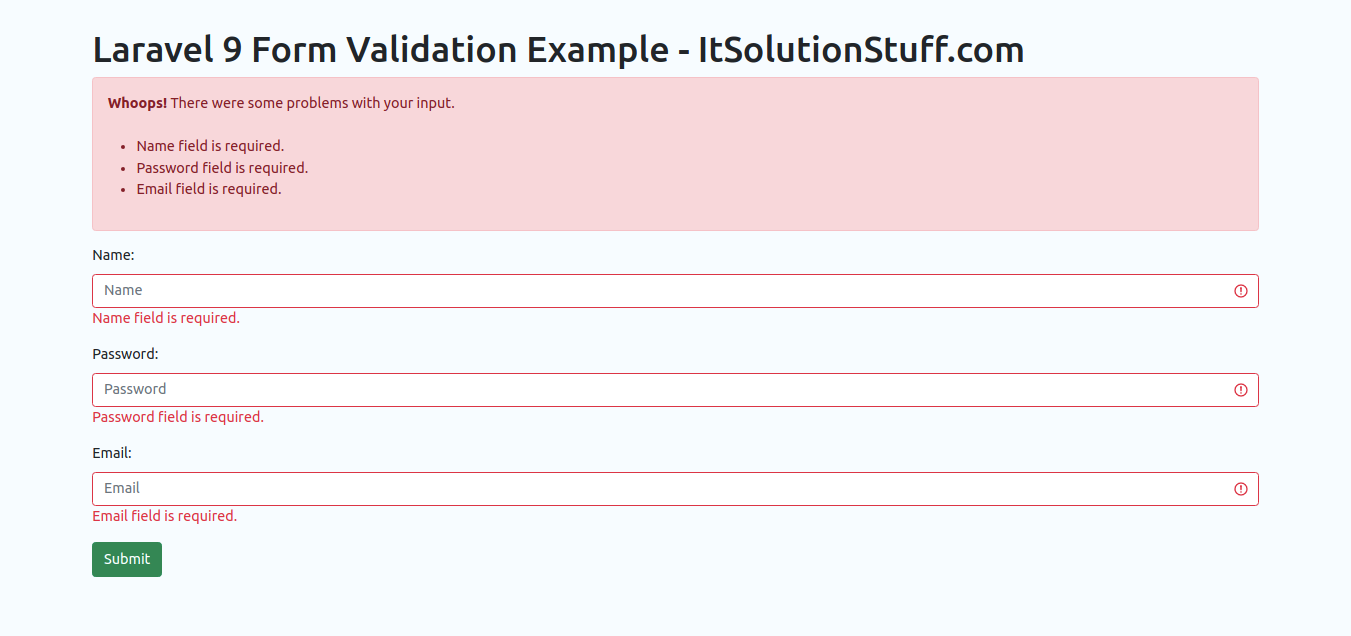This screenshot has width=1351, height=636.
Task: Click the Password required bullet in alert
Action: pyautogui.click(x=222, y=168)
